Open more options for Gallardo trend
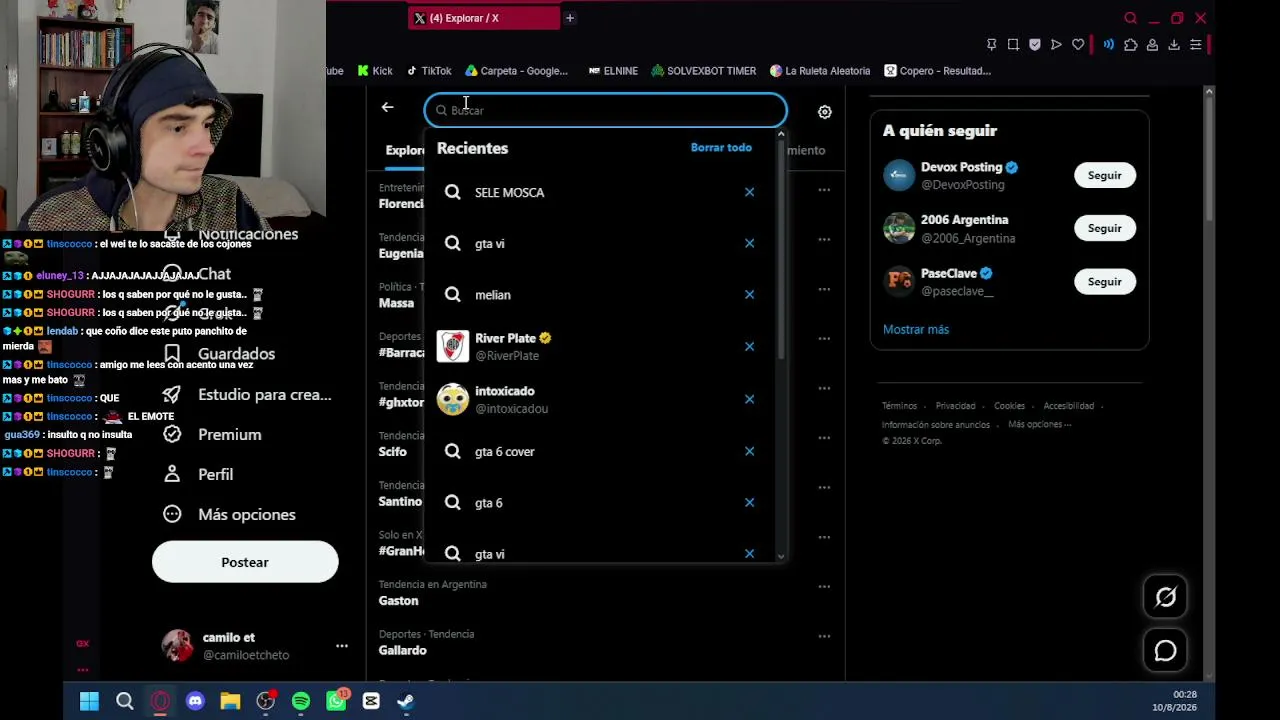Screen dimensions: 1280x720 824,636
